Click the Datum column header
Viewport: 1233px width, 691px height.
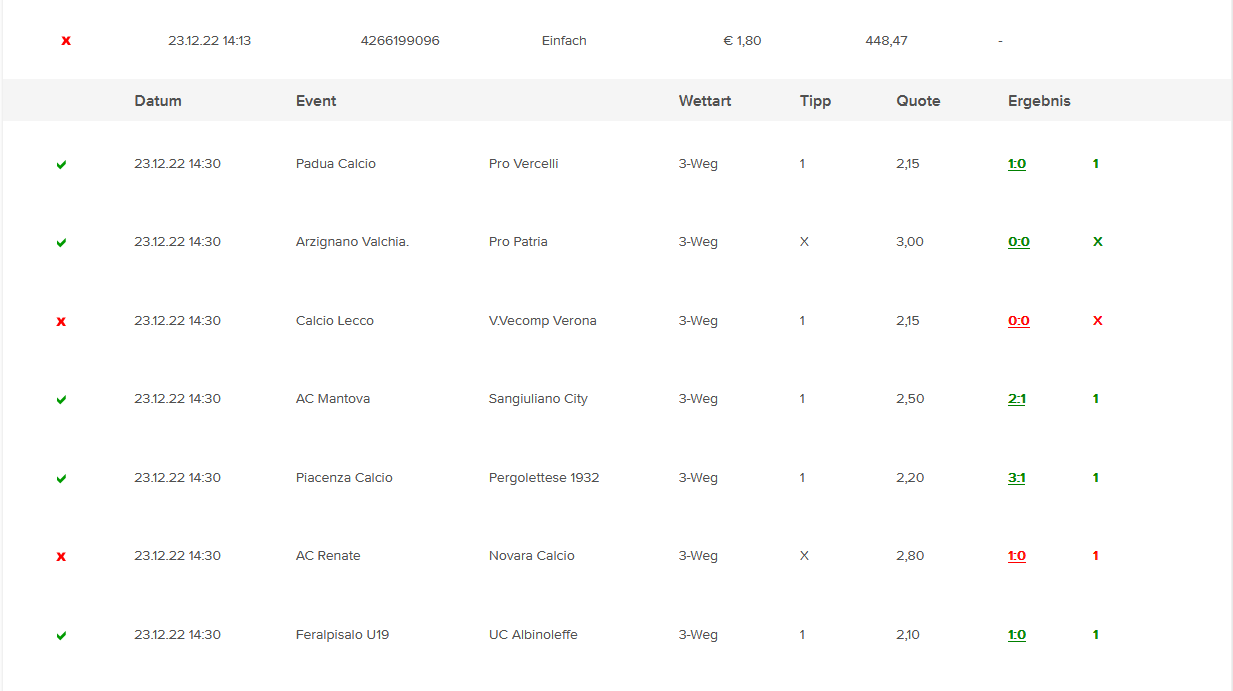(x=158, y=101)
